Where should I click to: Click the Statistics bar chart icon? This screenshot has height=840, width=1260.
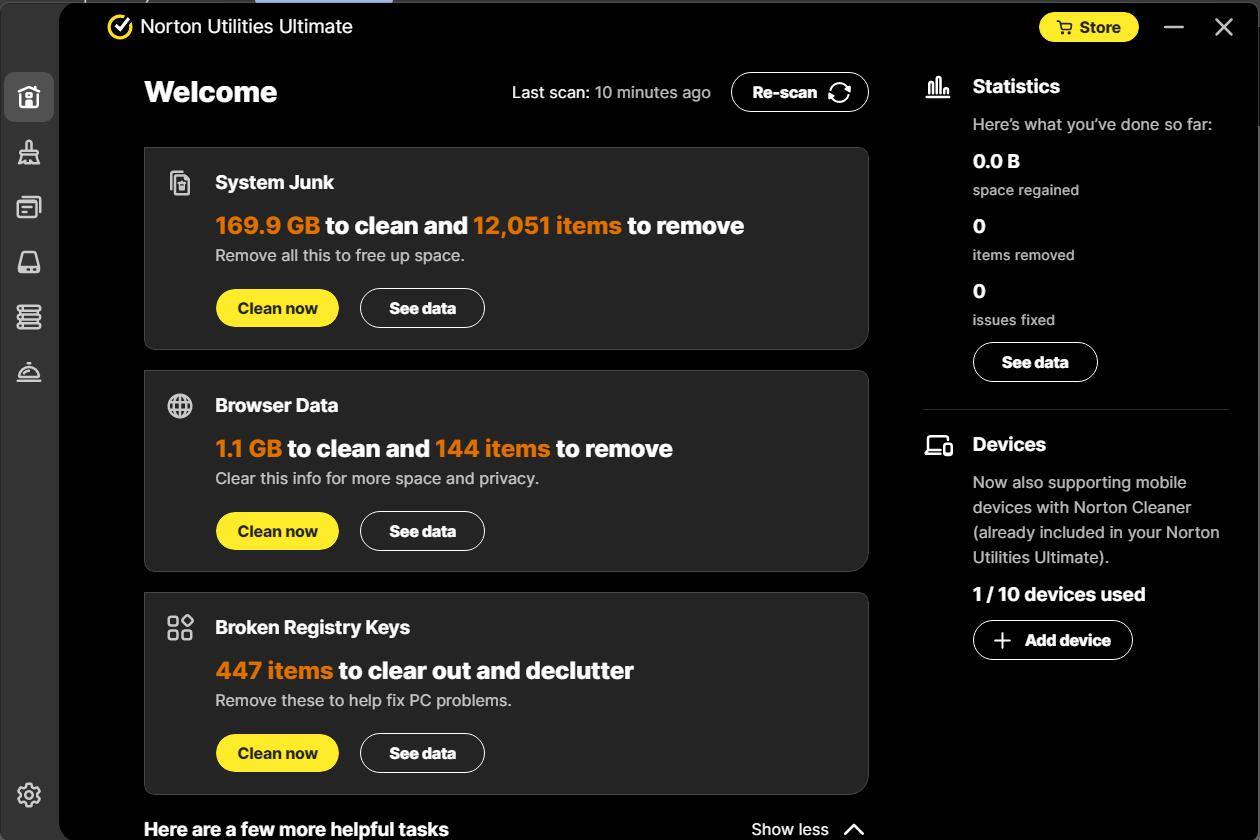938,87
